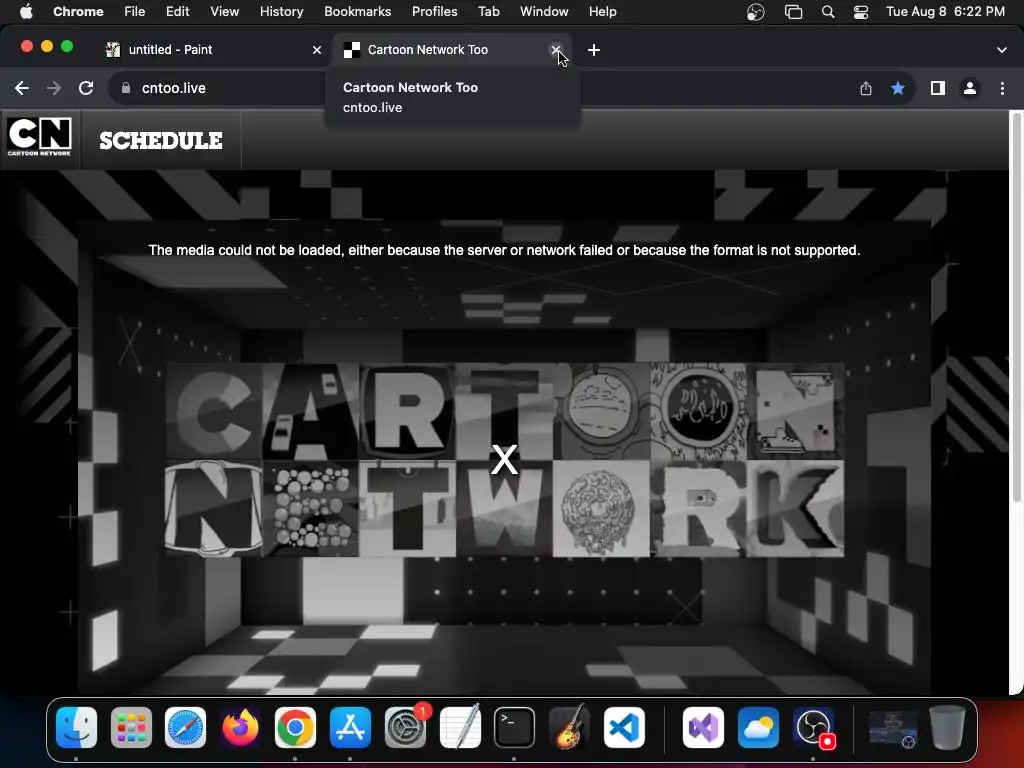The height and width of the screenshot is (768, 1024).
Task: Open Visual Studio from the Dock
Action: pos(703,728)
